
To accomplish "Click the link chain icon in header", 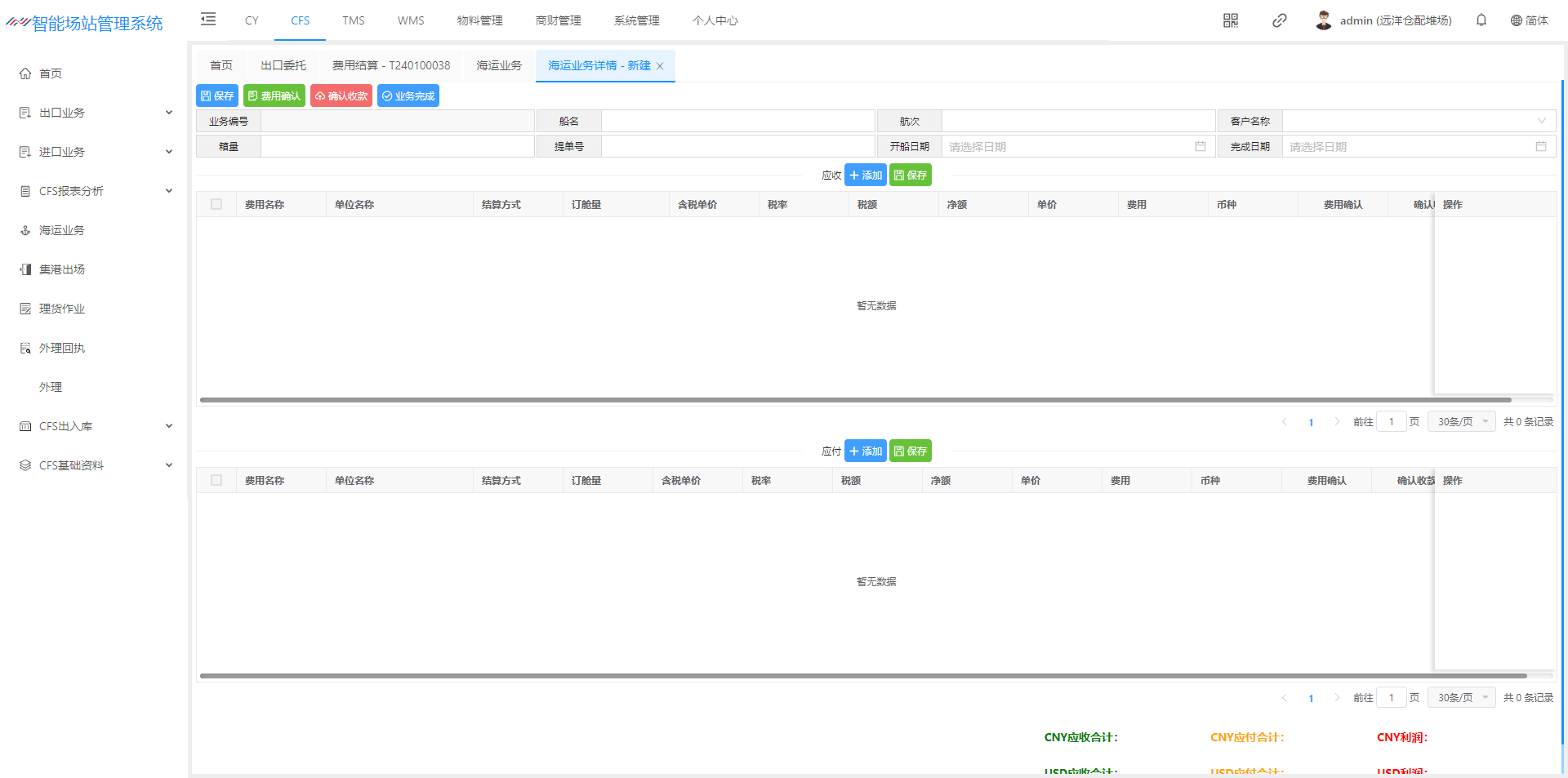I will 1280,20.
